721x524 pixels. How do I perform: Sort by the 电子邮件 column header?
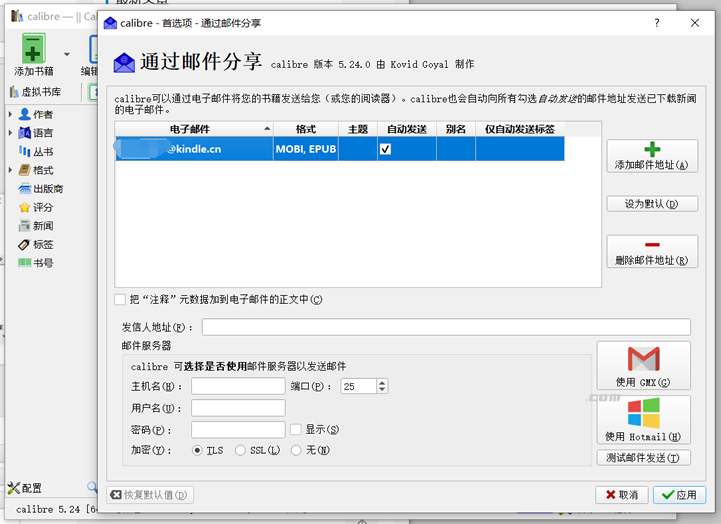coord(194,129)
